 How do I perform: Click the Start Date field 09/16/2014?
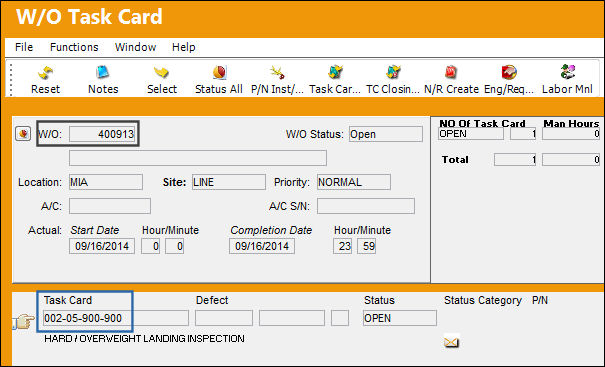[102, 246]
